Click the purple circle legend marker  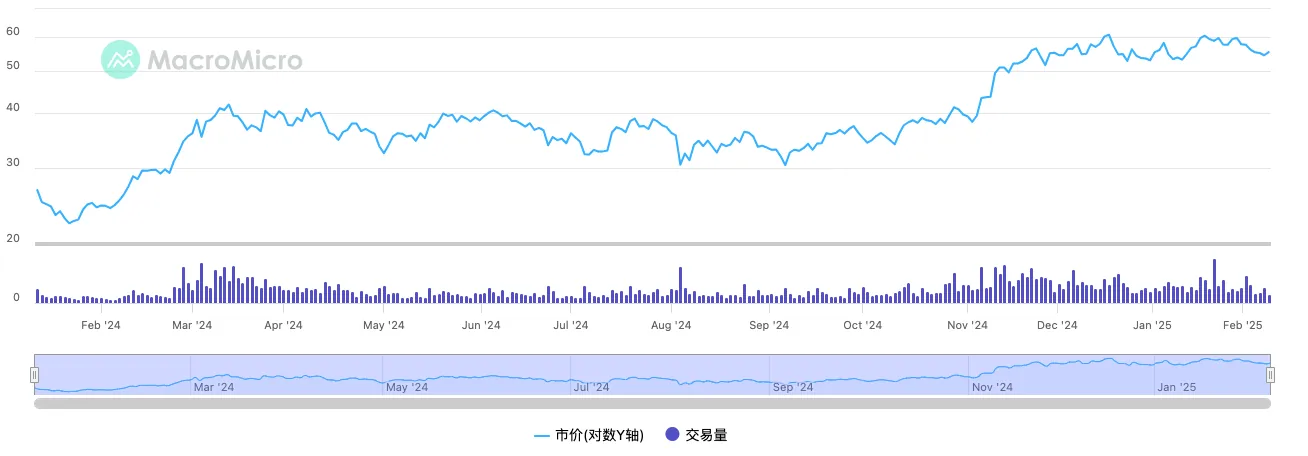pos(672,435)
